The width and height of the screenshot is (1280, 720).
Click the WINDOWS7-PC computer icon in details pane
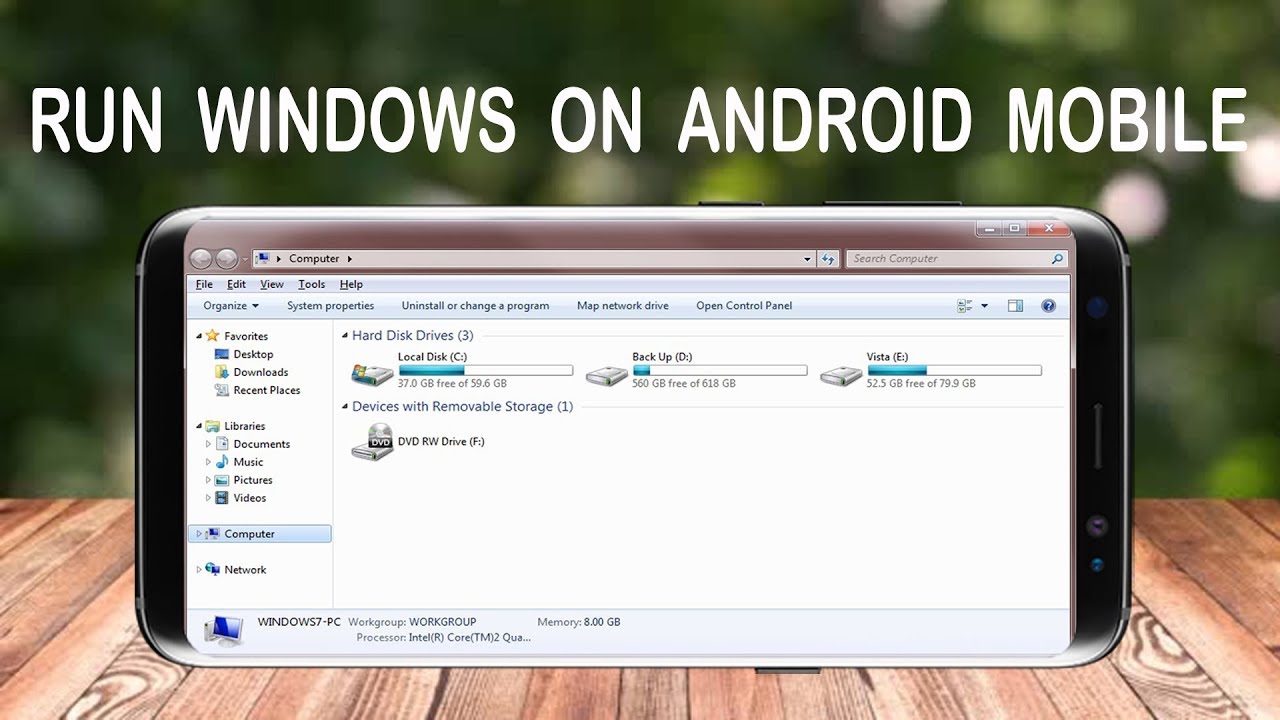click(x=223, y=631)
